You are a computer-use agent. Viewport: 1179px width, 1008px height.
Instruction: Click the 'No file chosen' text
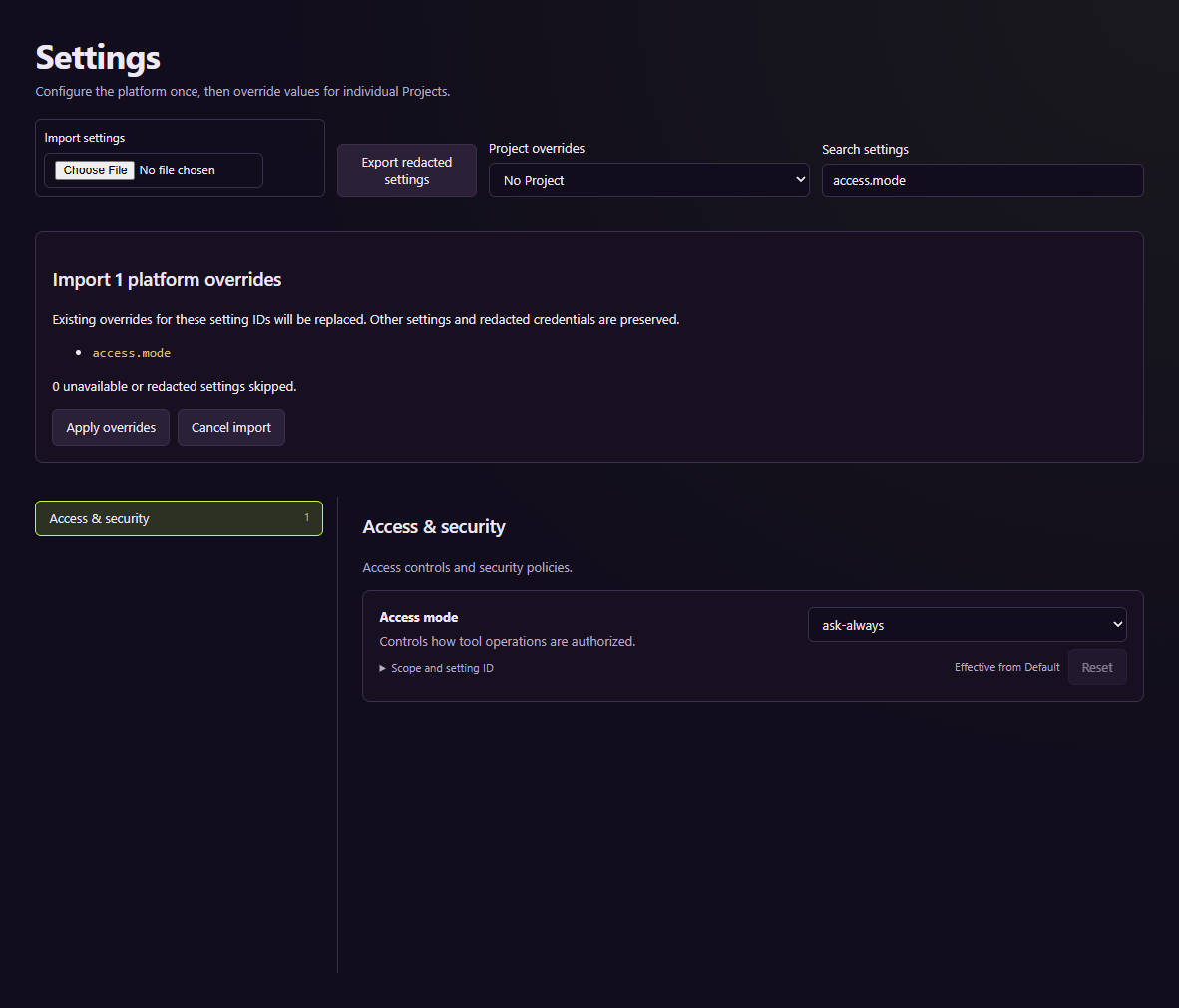tap(177, 170)
